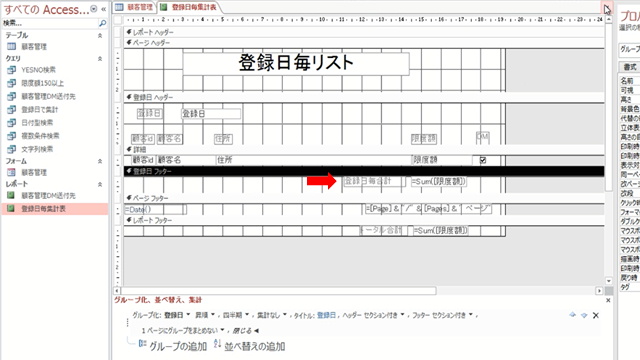Open the 四半期 grouping interval dropdown
The image size is (640, 360).
coord(236,315)
